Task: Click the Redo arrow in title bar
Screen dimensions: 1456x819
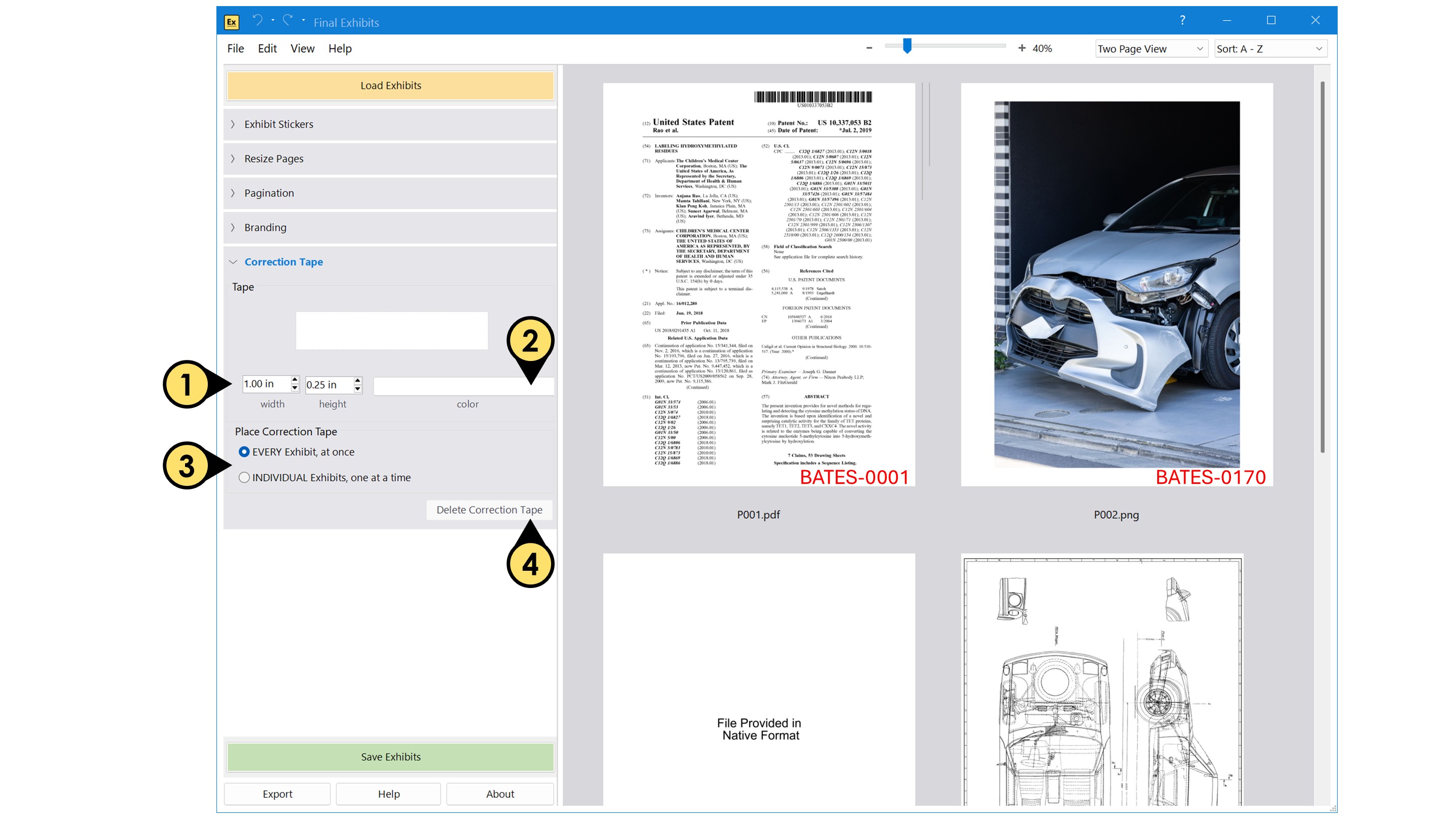Action: [288, 21]
